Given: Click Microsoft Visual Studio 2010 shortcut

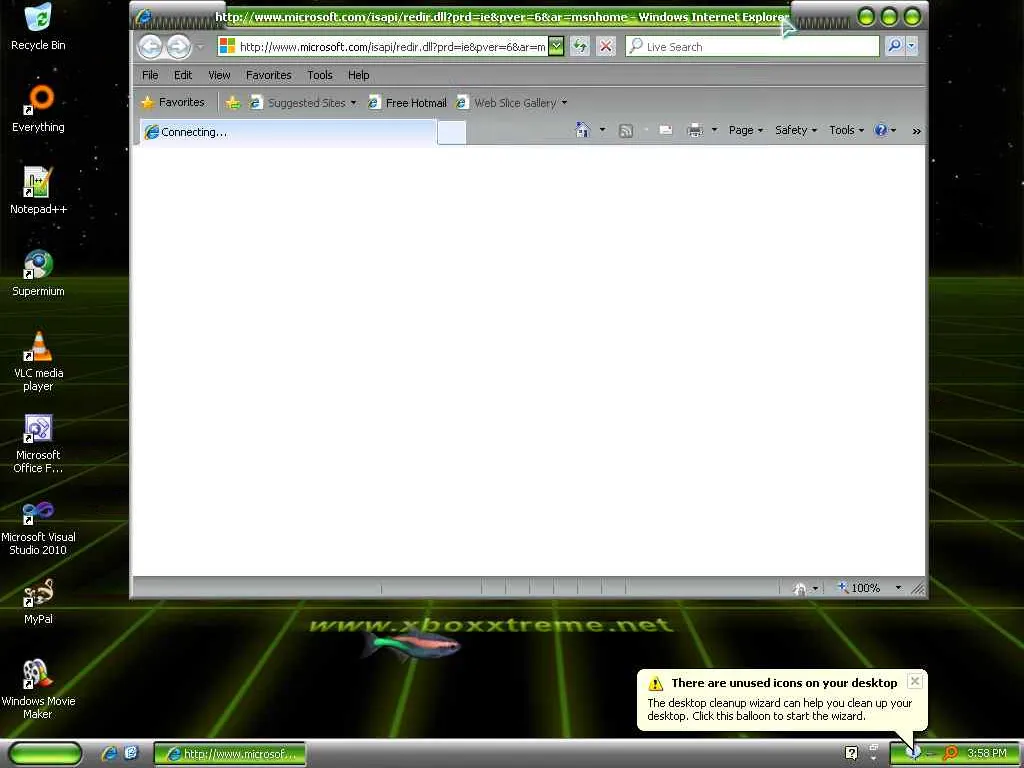Looking at the screenshot, I should [38, 526].
